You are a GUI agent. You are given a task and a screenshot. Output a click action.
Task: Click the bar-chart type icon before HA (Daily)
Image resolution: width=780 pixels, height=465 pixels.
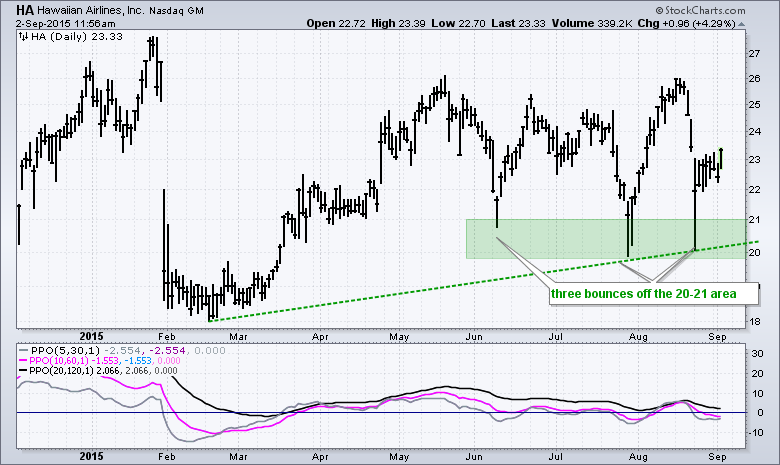23,36
